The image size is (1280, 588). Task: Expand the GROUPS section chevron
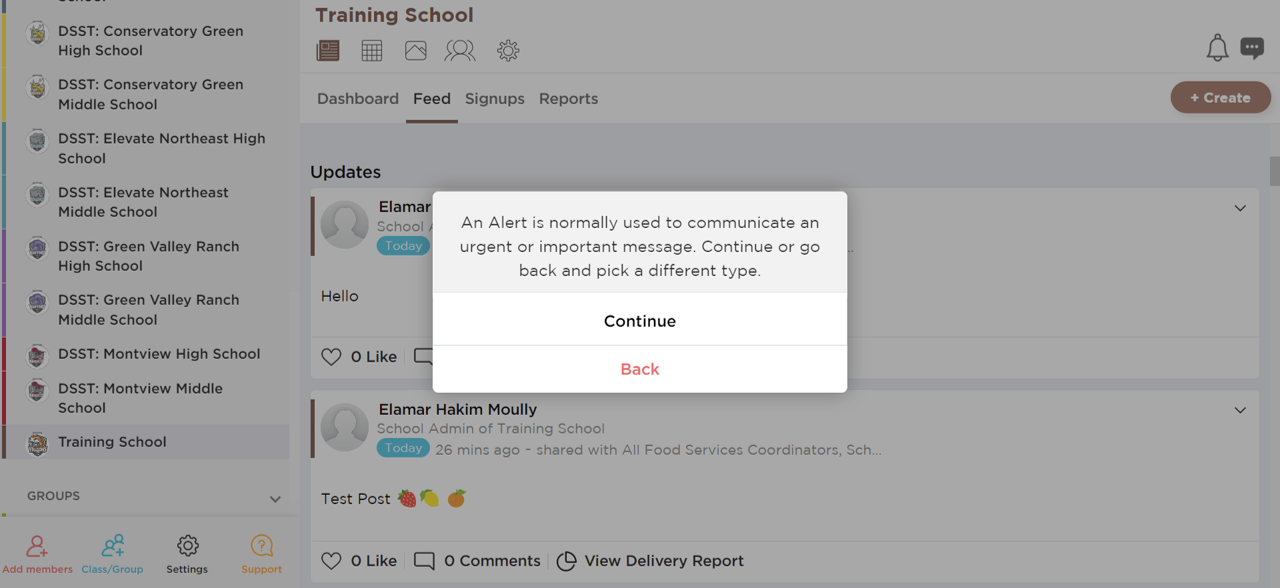[x=275, y=498]
